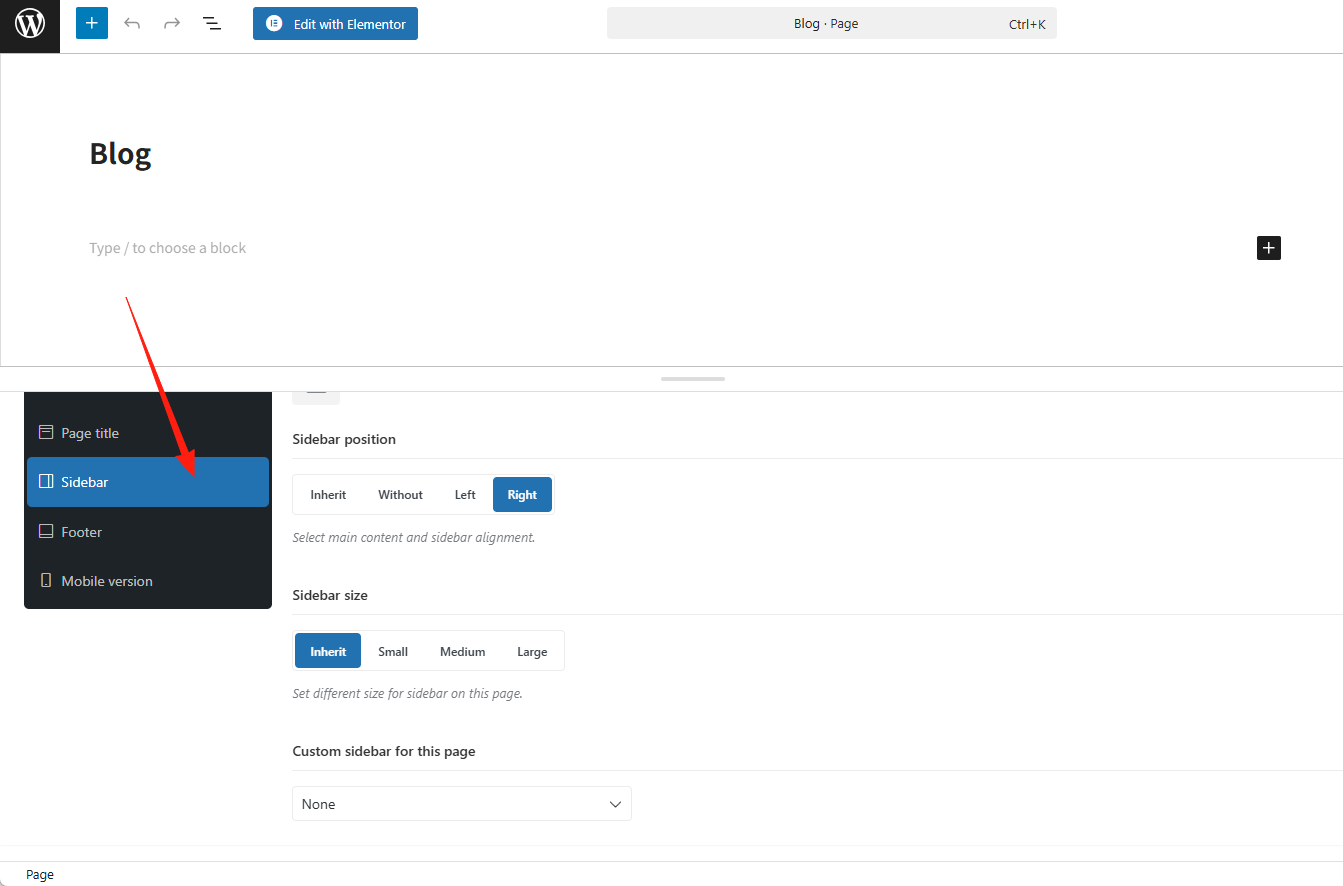Click Edit with Elementor button

pos(335,24)
